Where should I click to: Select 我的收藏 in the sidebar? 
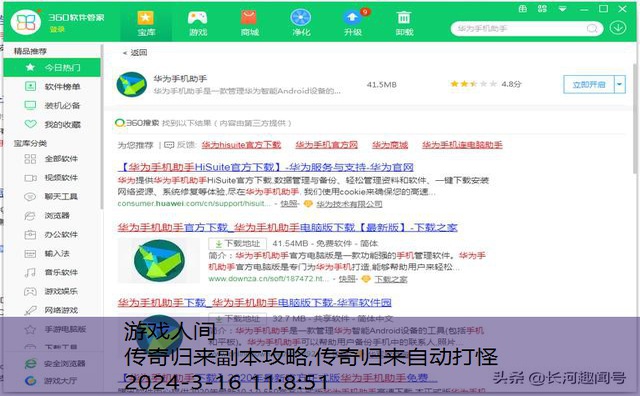(x=52, y=124)
